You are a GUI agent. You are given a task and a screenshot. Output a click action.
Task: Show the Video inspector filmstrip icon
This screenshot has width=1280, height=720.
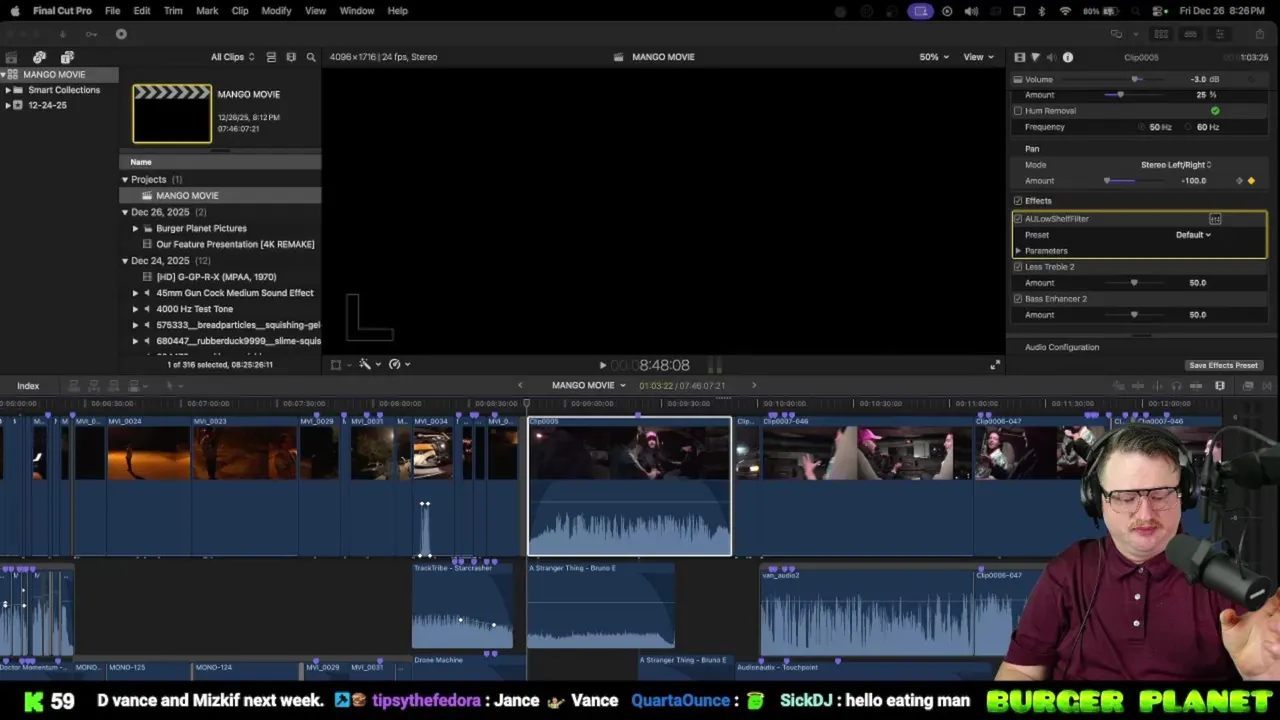1019,57
